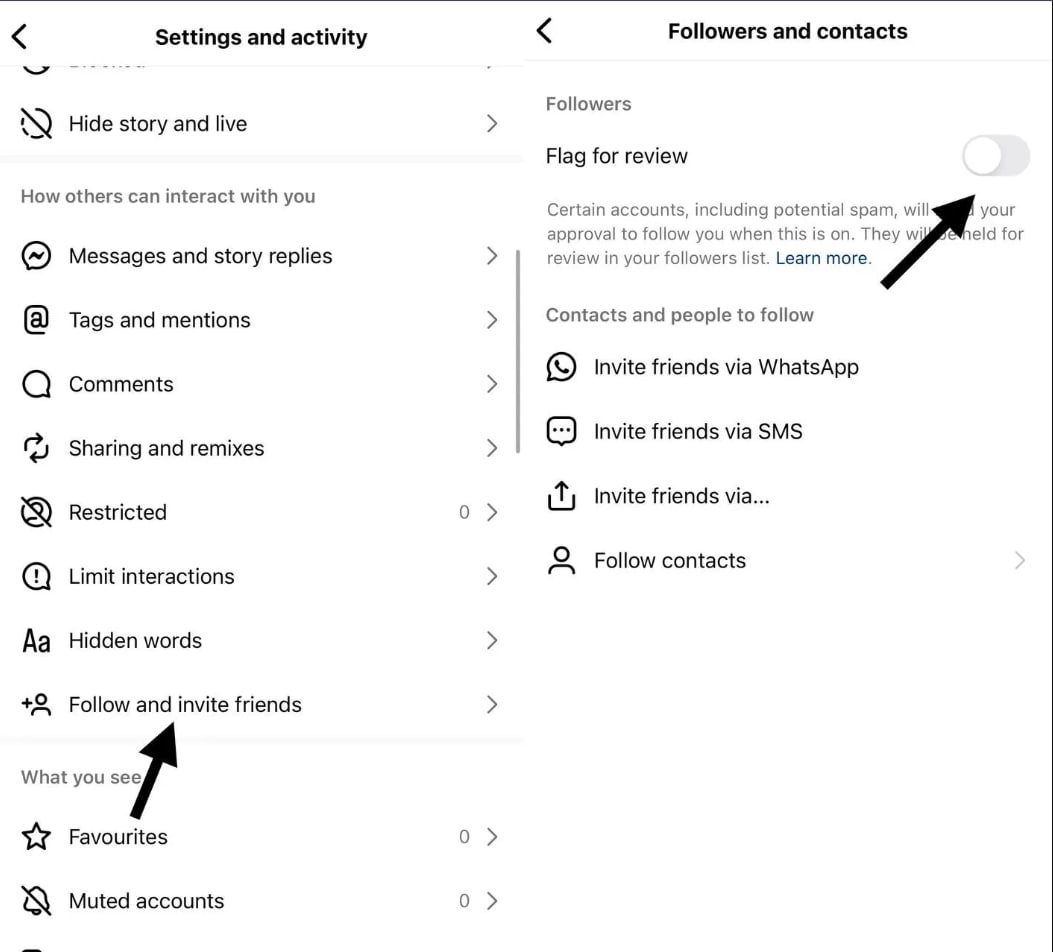This screenshot has width=1053, height=952.
Task: Open the Follow contacts chevron arrow
Action: 1020,560
